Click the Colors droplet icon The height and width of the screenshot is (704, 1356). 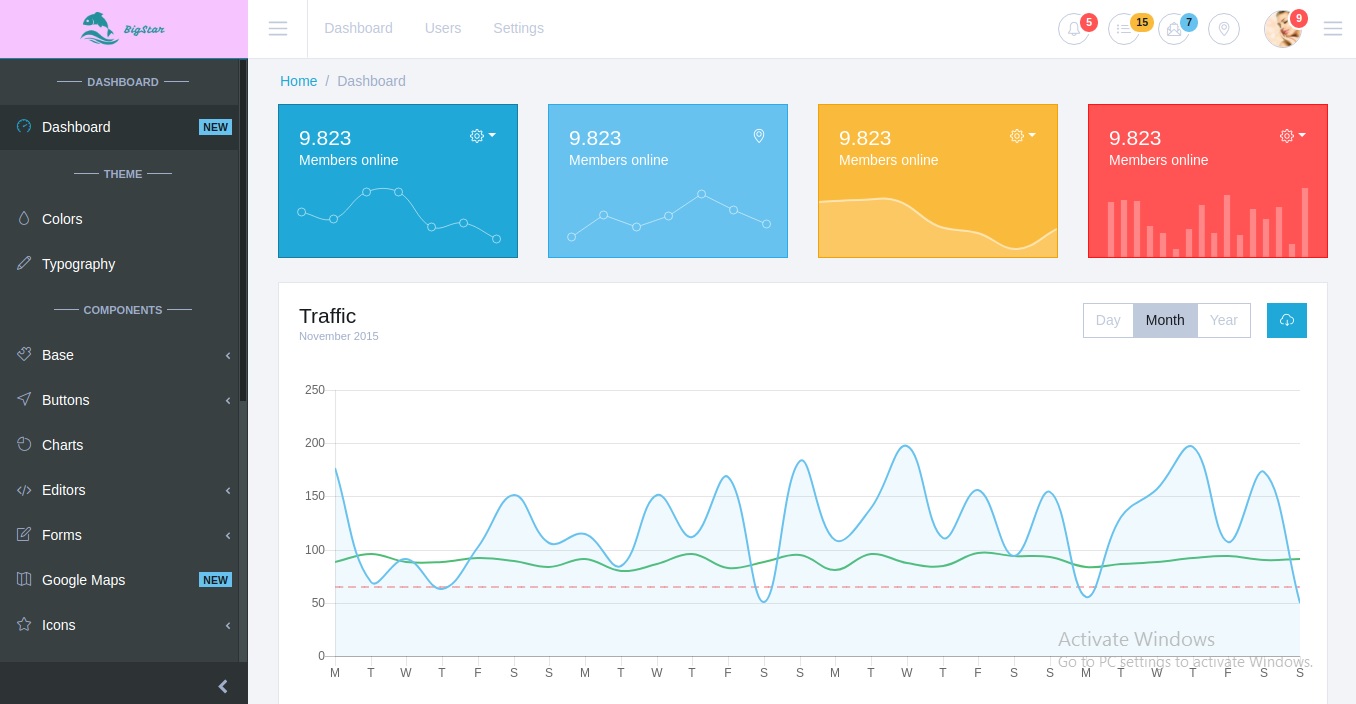[25, 219]
